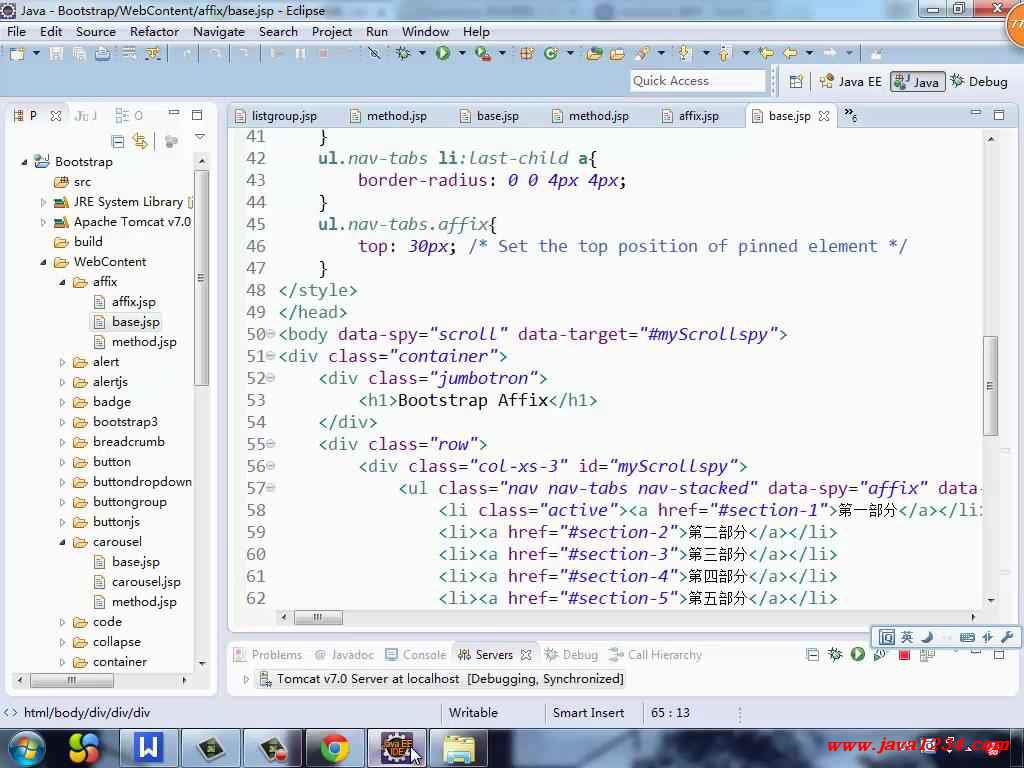
Task: Click the Skip All Breakpoints icon
Action: pos(374,54)
